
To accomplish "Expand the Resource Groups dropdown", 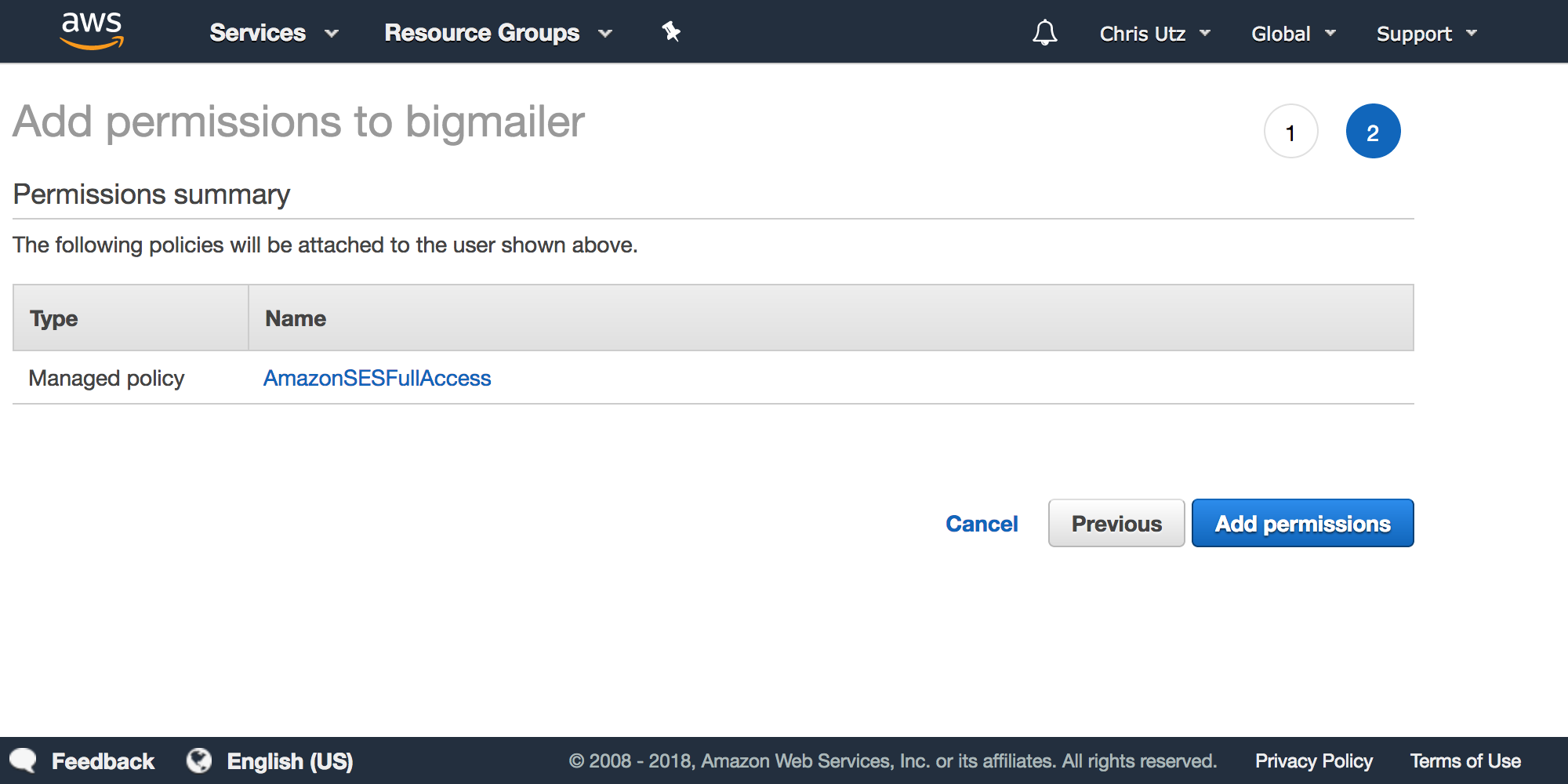I will (x=498, y=33).
